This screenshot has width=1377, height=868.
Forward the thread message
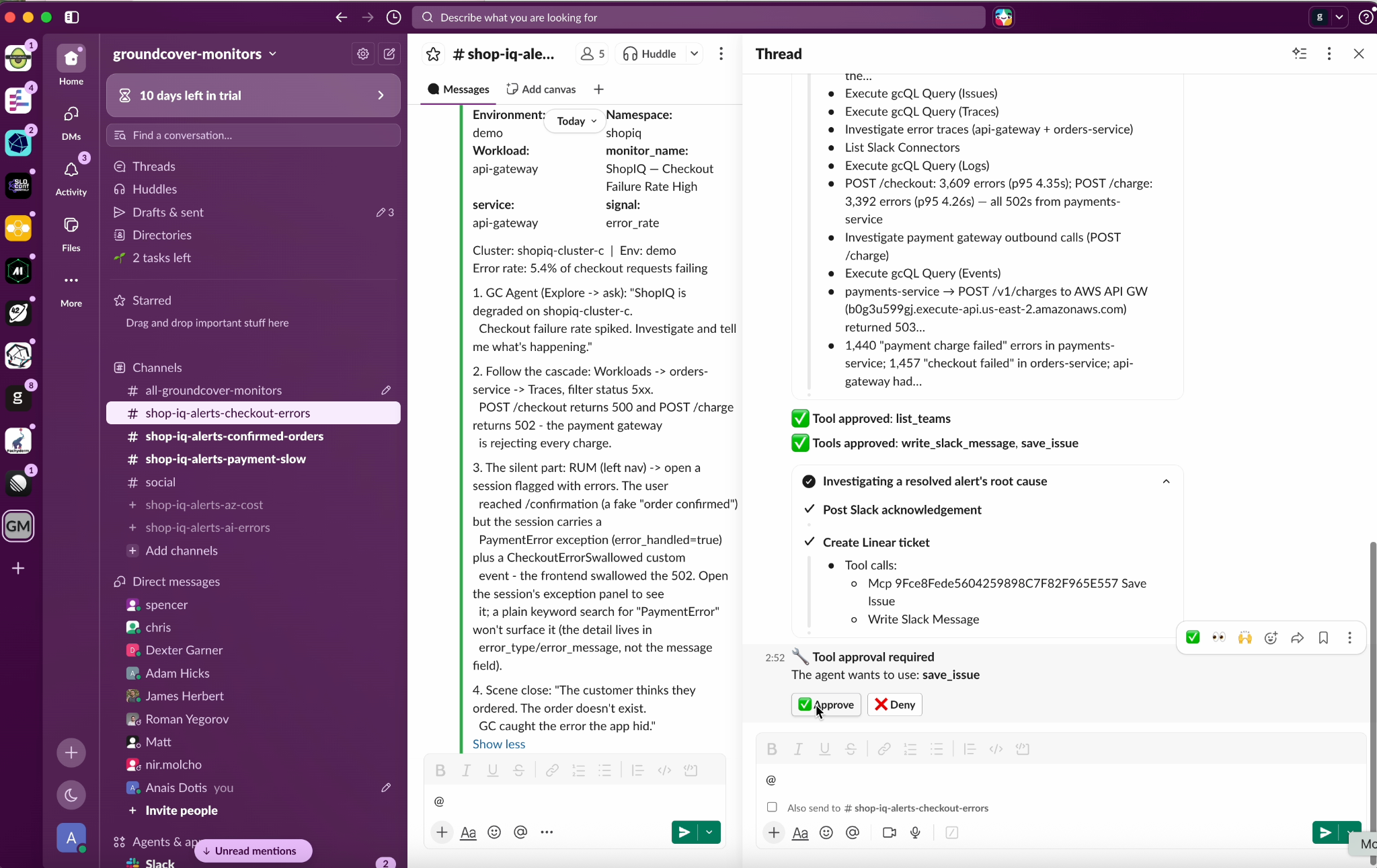tap(1297, 637)
